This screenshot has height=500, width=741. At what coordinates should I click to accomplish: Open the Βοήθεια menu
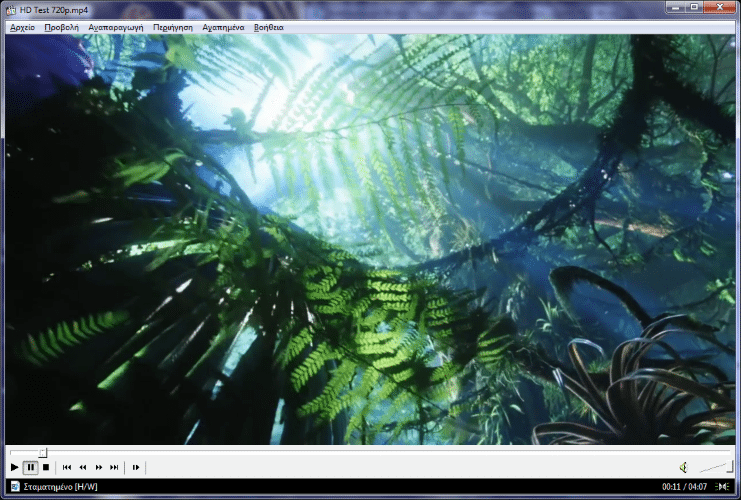(x=268, y=27)
